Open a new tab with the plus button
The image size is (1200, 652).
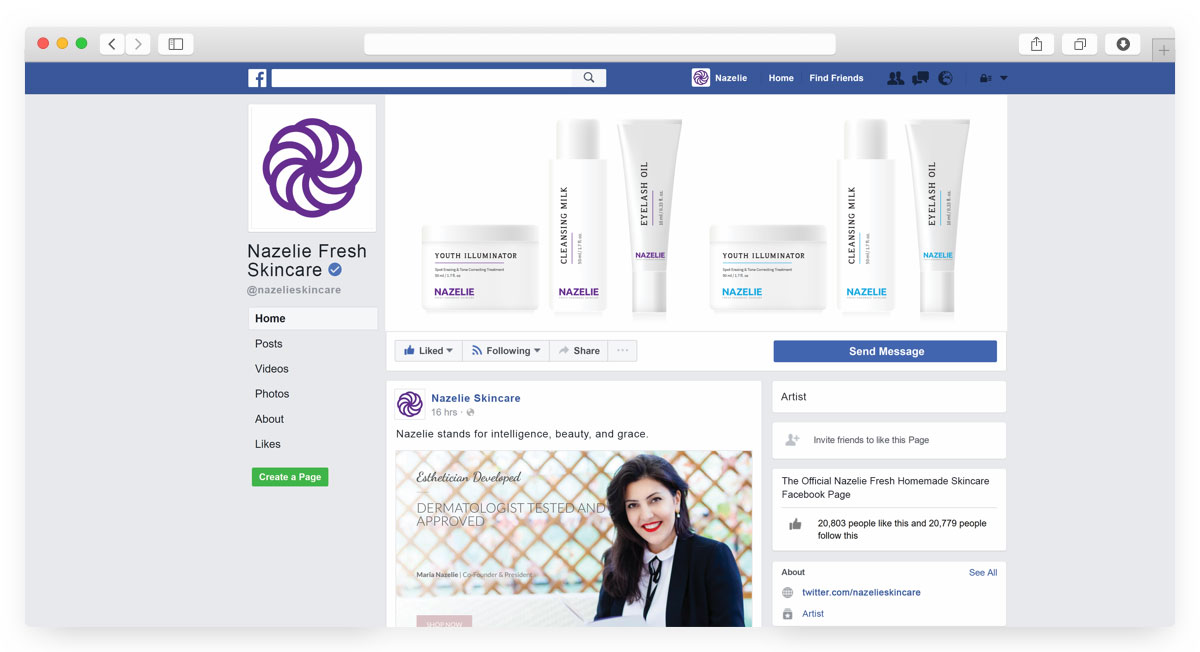1163,50
